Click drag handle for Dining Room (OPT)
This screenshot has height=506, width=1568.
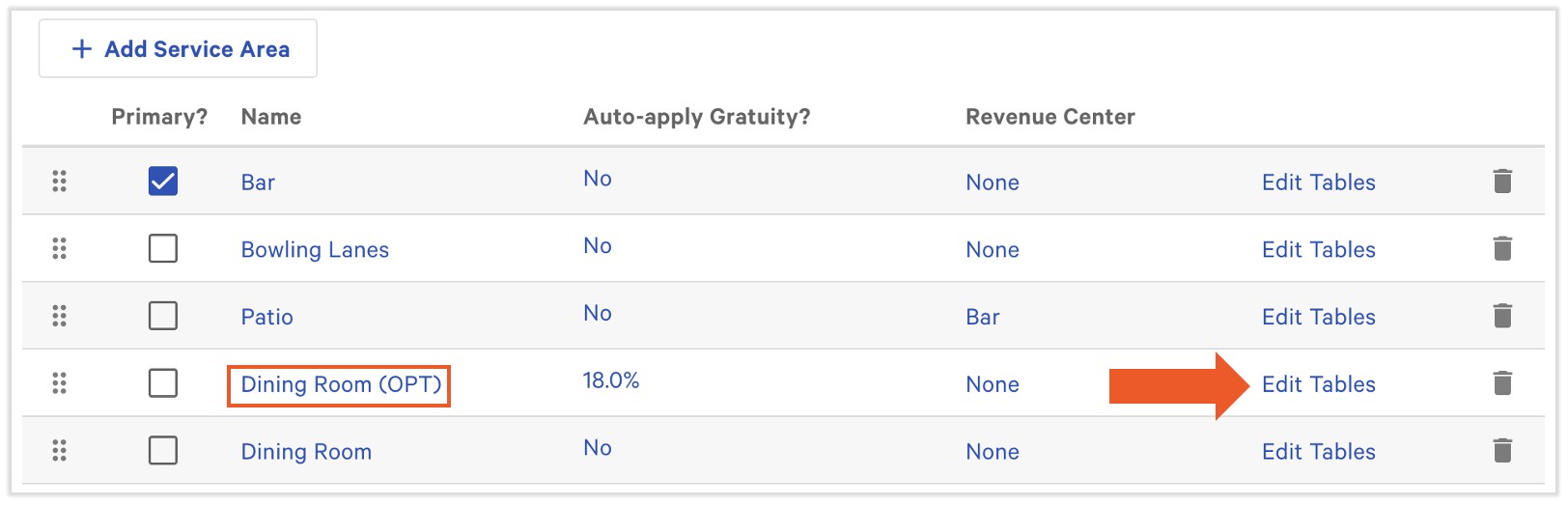click(59, 383)
